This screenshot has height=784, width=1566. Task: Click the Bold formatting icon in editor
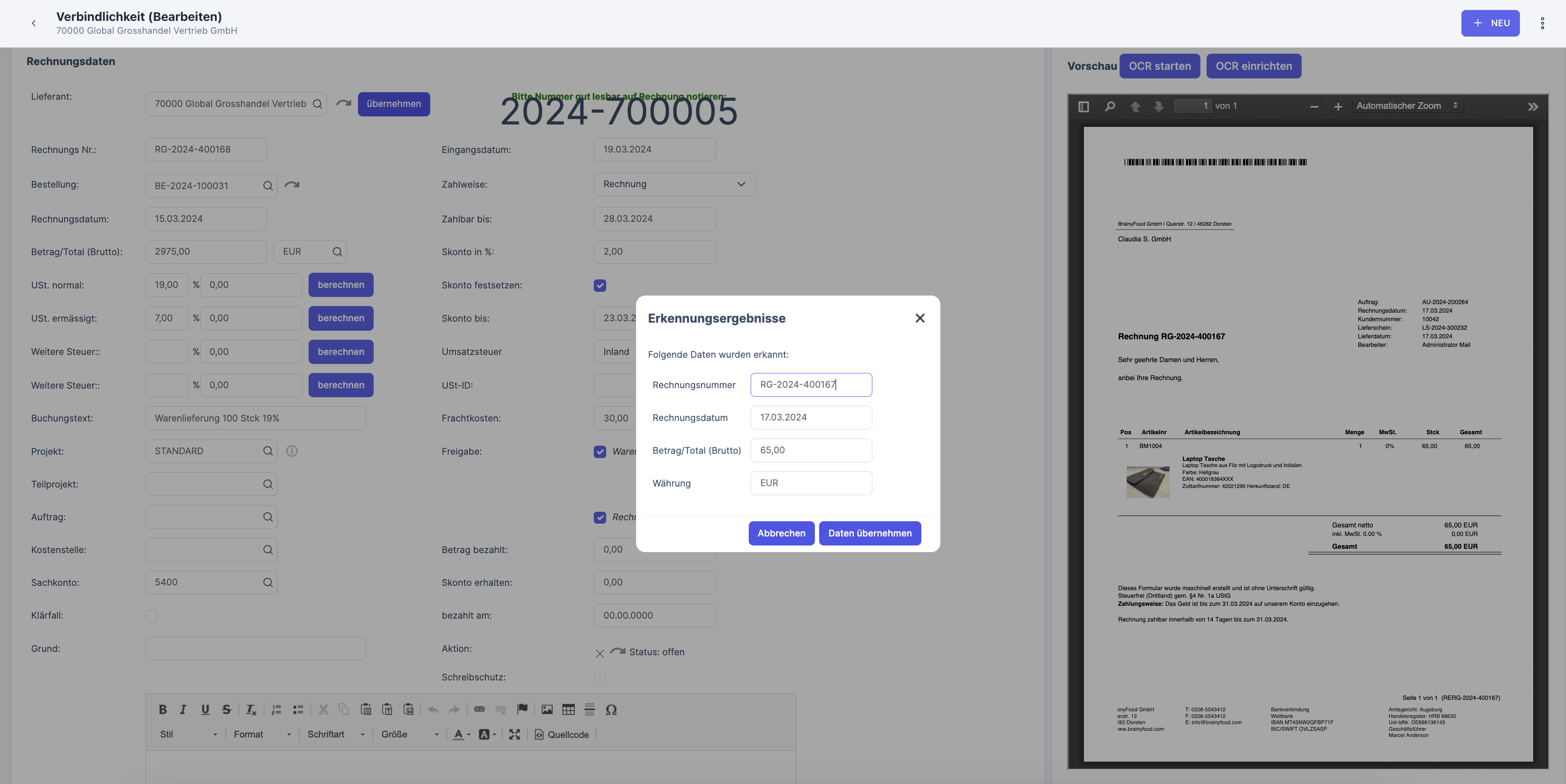162,709
